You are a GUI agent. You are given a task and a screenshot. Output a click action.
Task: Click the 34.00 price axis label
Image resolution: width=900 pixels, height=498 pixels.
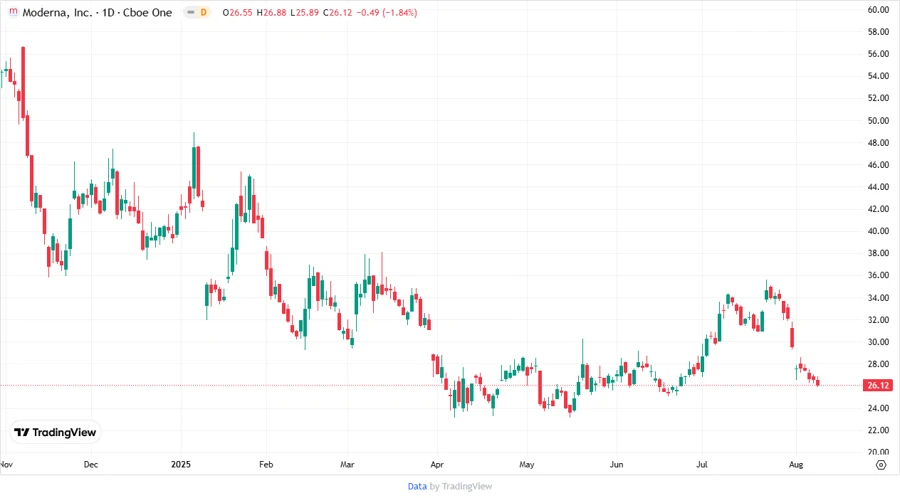coord(878,298)
